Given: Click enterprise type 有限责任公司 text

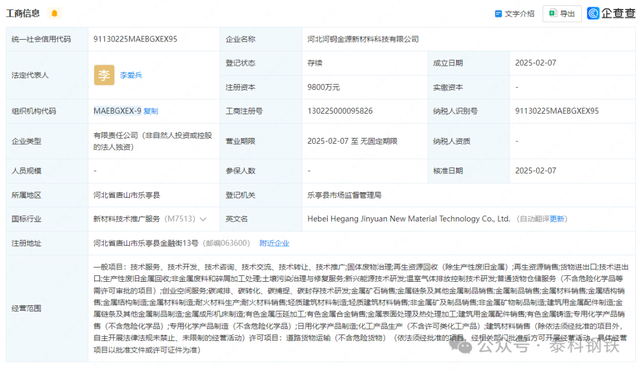Looking at the screenshot, I should [x=153, y=141].
